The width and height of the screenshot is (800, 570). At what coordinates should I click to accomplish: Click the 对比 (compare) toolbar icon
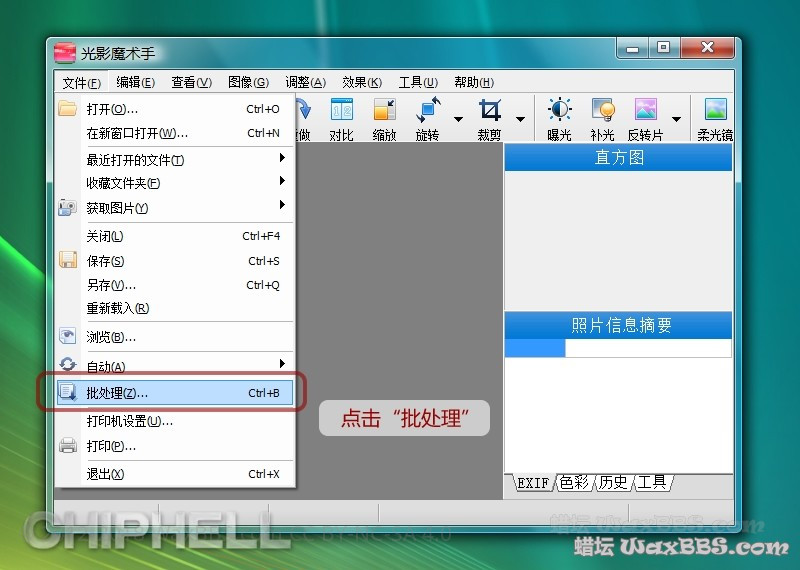(x=341, y=119)
